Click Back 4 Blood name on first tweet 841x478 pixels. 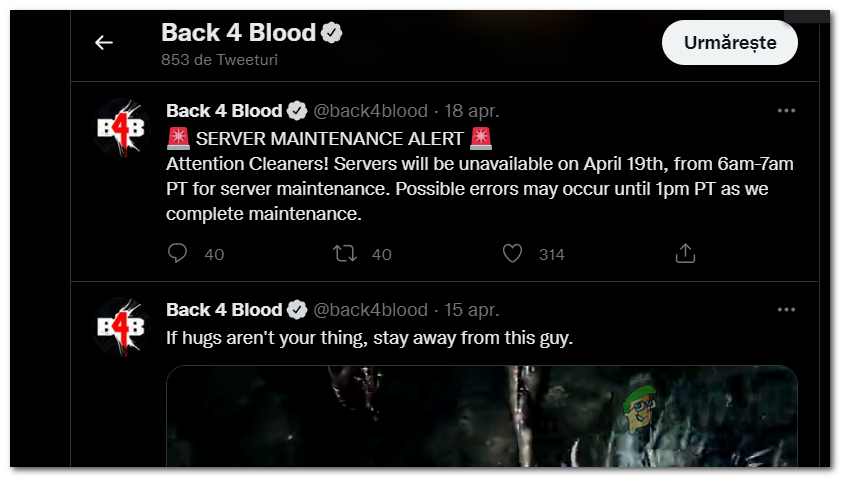point(223,110)
